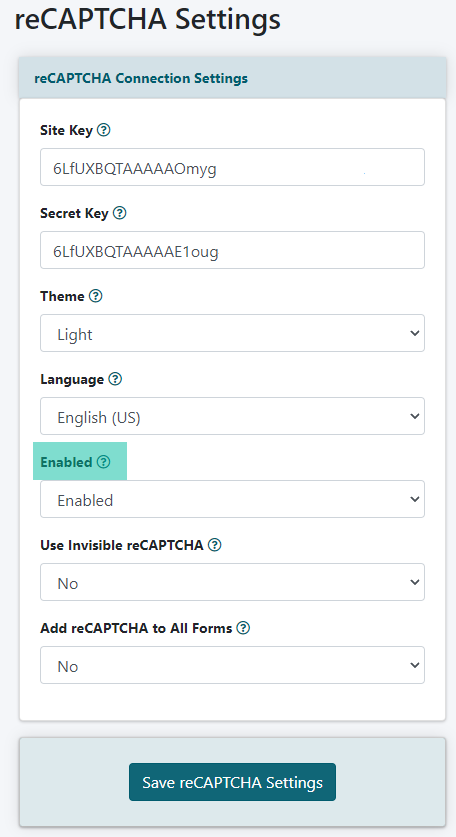456x837 pixels.
Task: Open the Enabled status dropdown
Action: coord(232,499)
